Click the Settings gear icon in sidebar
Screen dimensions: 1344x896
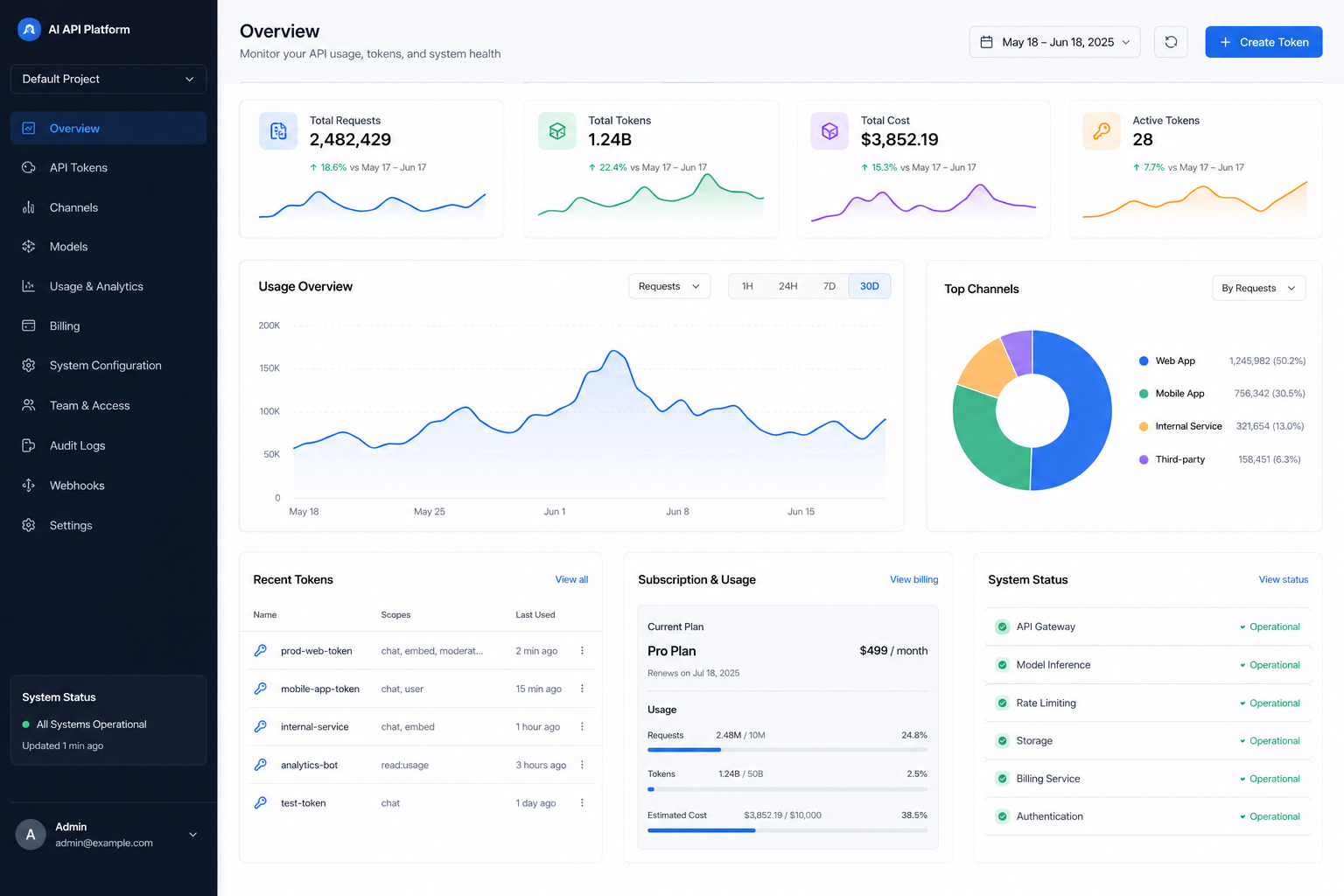(x=29, y=525)
